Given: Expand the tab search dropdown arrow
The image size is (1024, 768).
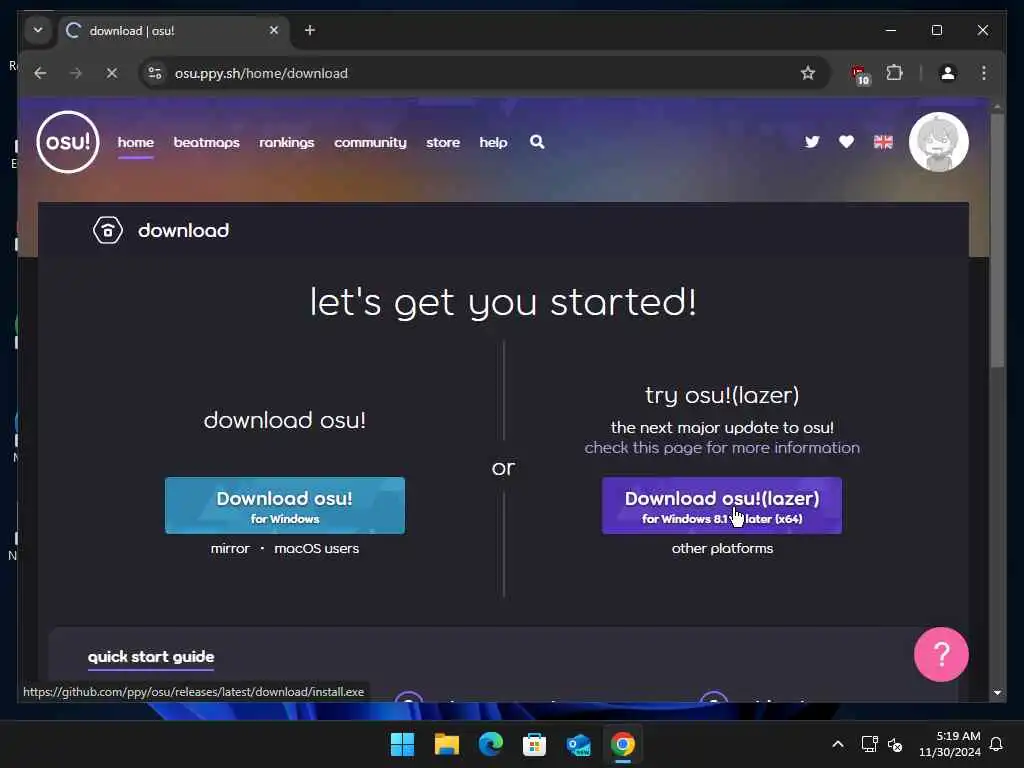Looking at the screenshot, I should (38, 30).
